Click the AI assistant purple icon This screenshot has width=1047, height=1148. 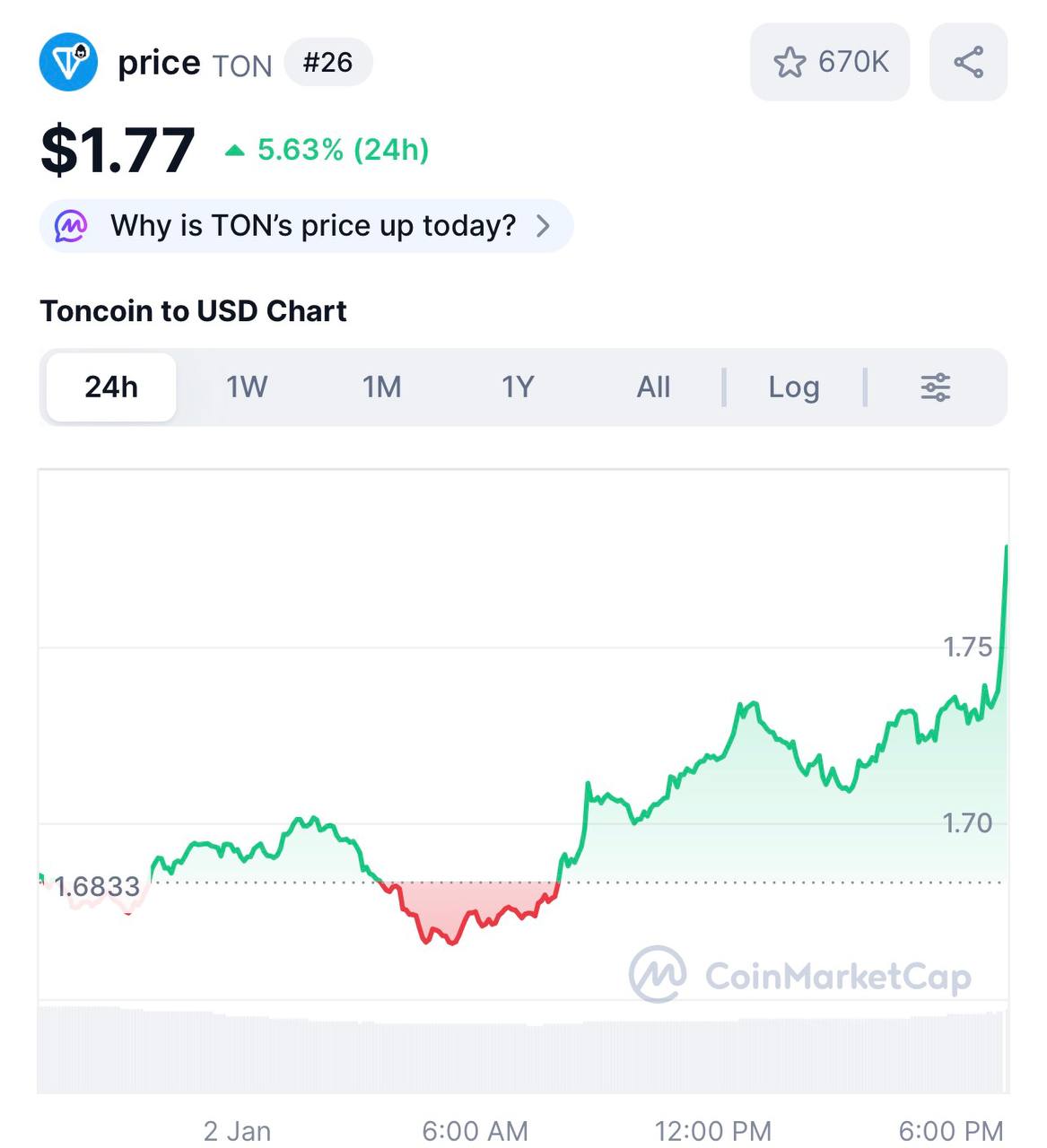click(71, 226)
